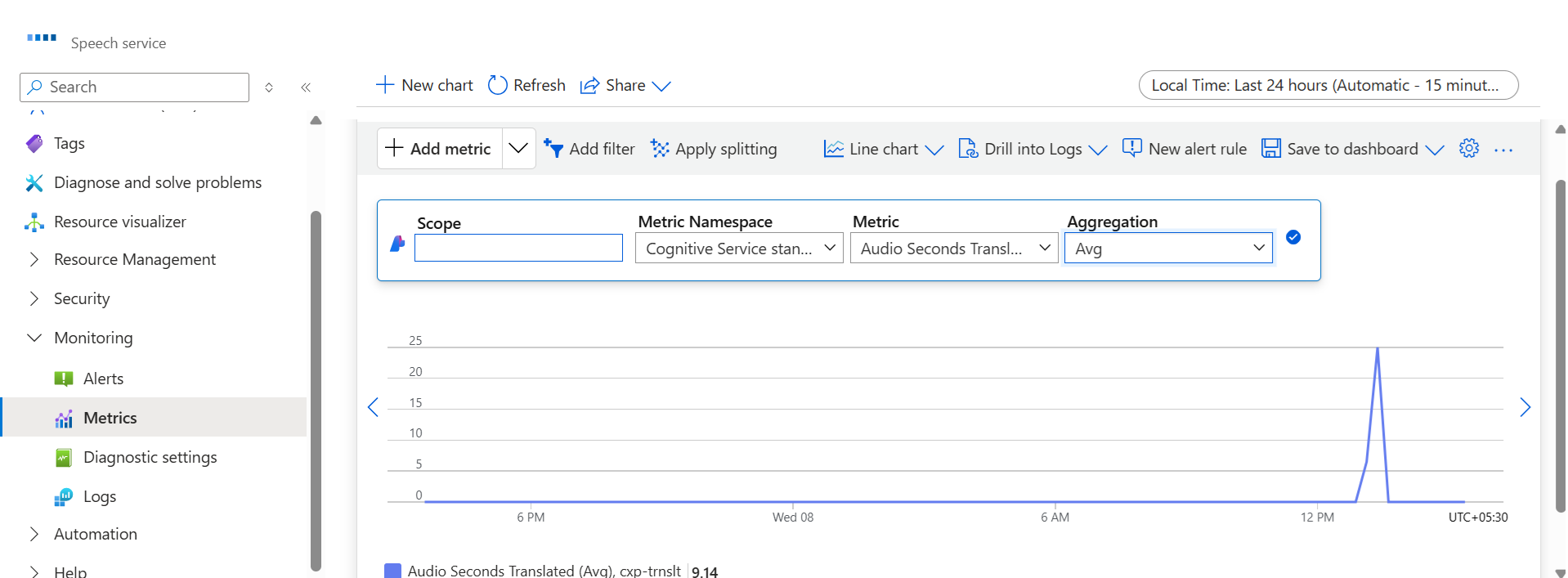The image size is (1568, 578).
Task: Collapse the sidebar with double chevron
Action: (x=306, y=87)
